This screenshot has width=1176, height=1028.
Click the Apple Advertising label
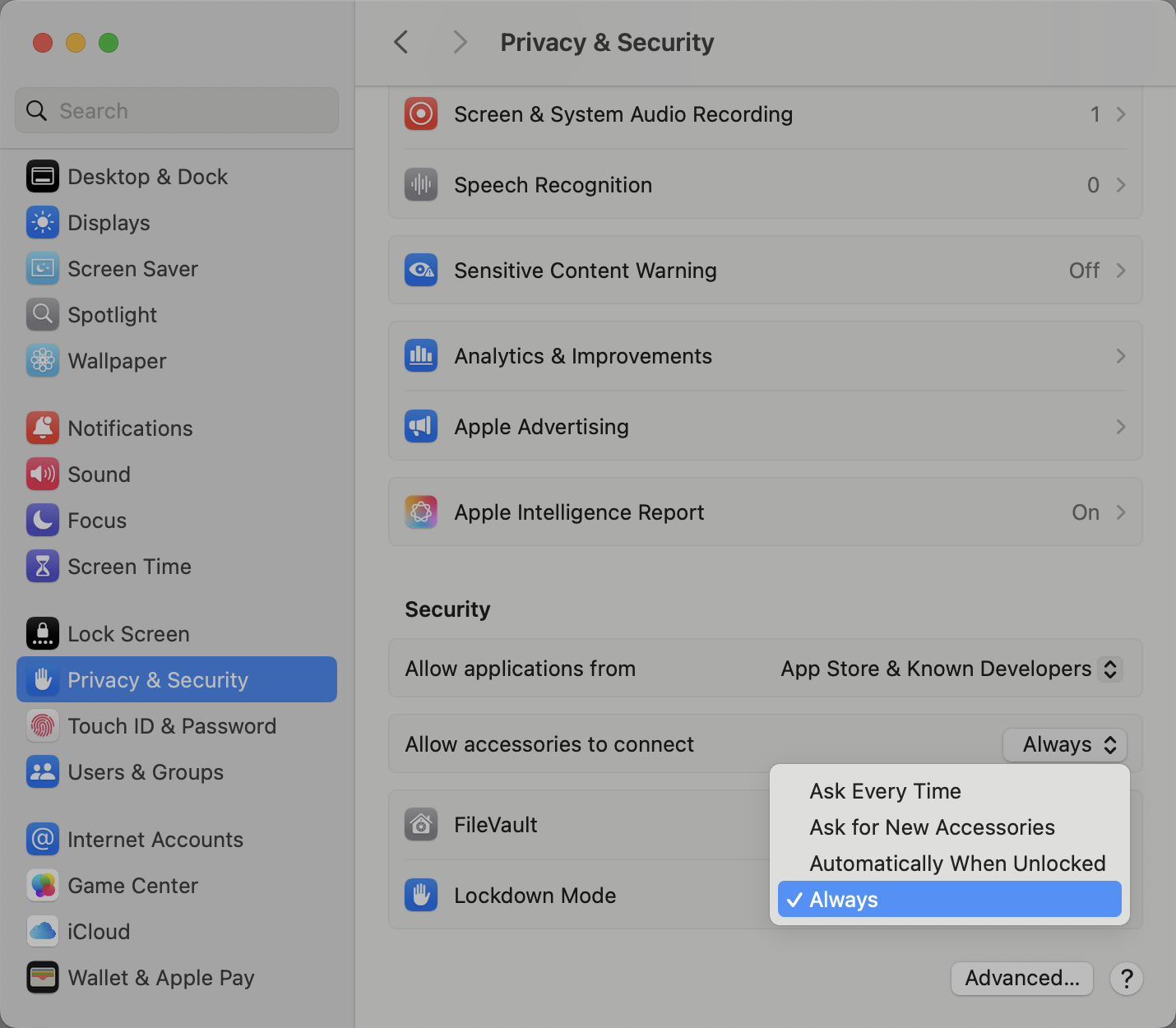[x=542, y=427]
